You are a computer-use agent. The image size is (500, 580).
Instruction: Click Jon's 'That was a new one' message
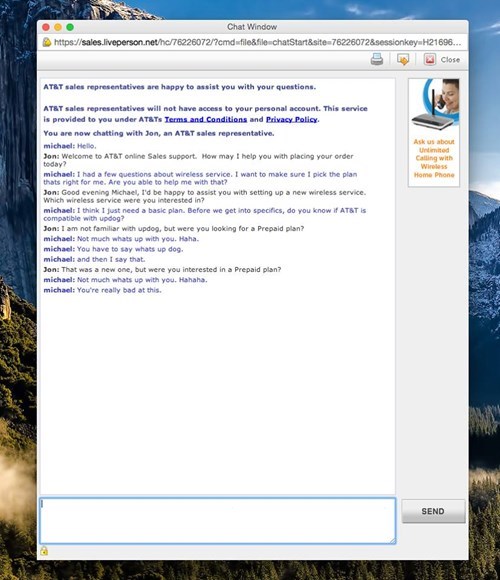pos(162,270)
